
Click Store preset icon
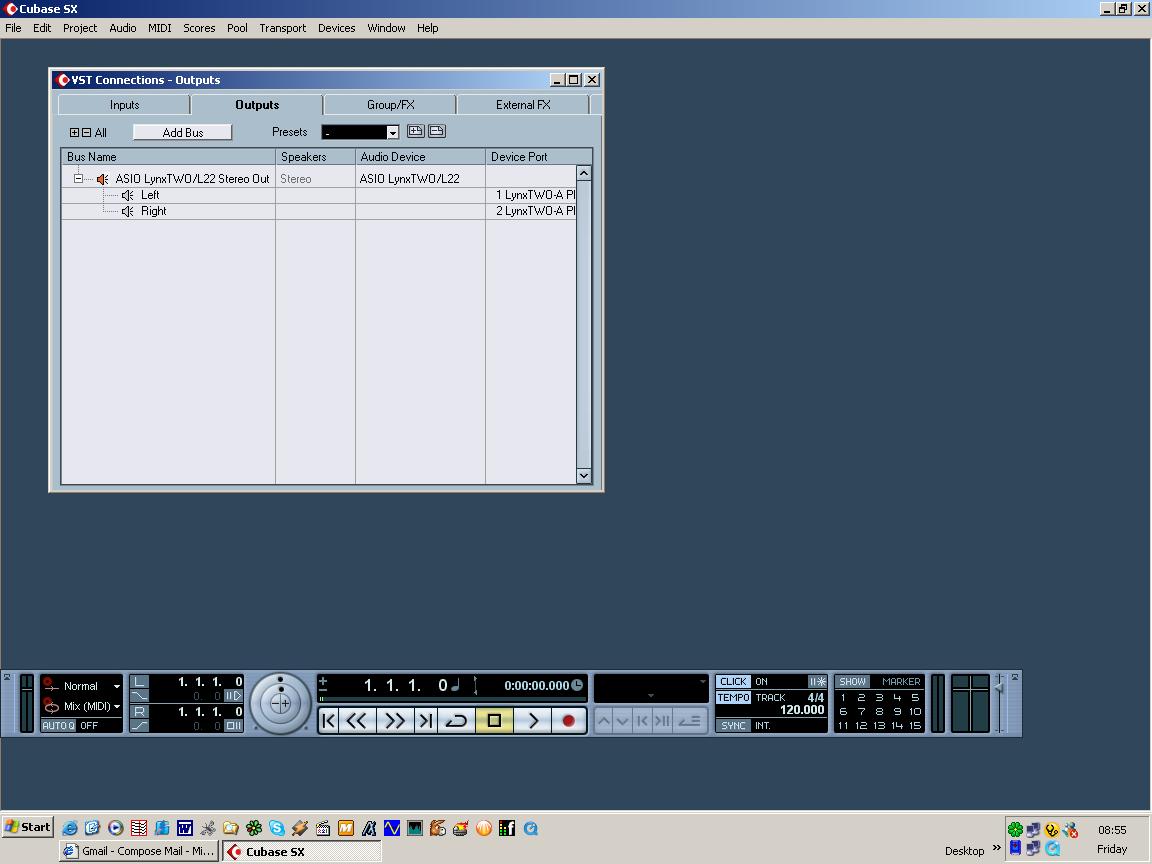(416, 131)
